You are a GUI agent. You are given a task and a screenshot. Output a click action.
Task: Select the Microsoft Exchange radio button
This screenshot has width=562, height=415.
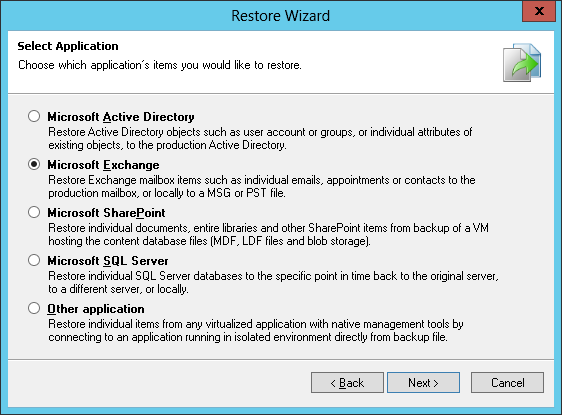coord(34,164)
